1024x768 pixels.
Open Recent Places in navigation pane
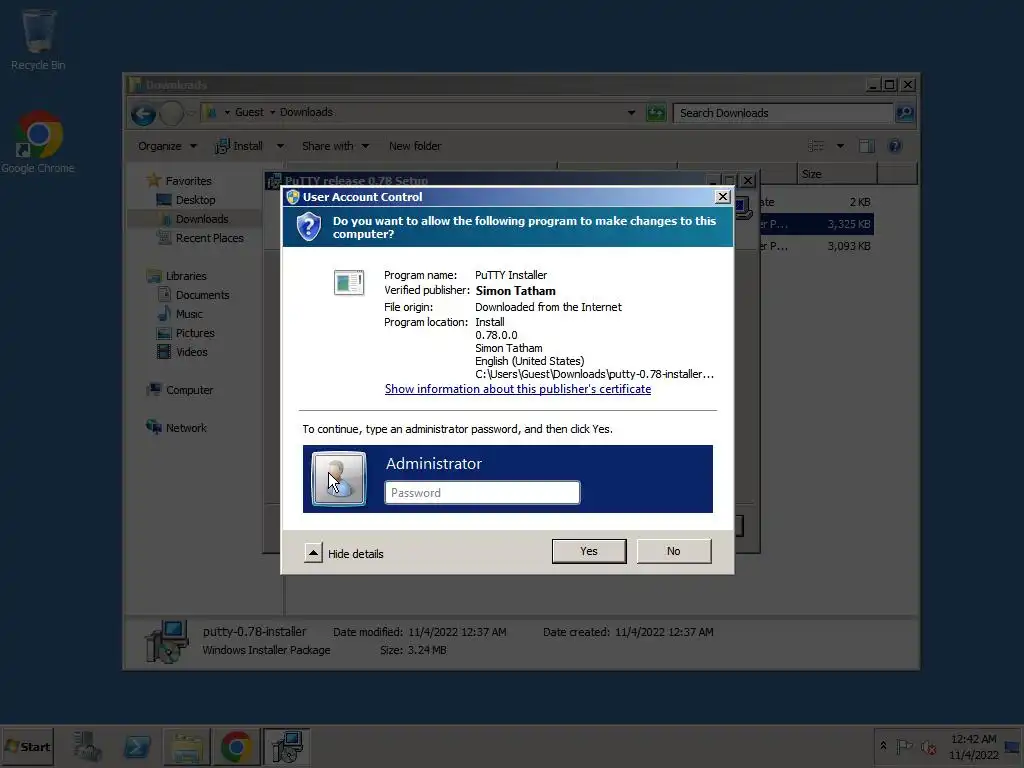[209, 238]
